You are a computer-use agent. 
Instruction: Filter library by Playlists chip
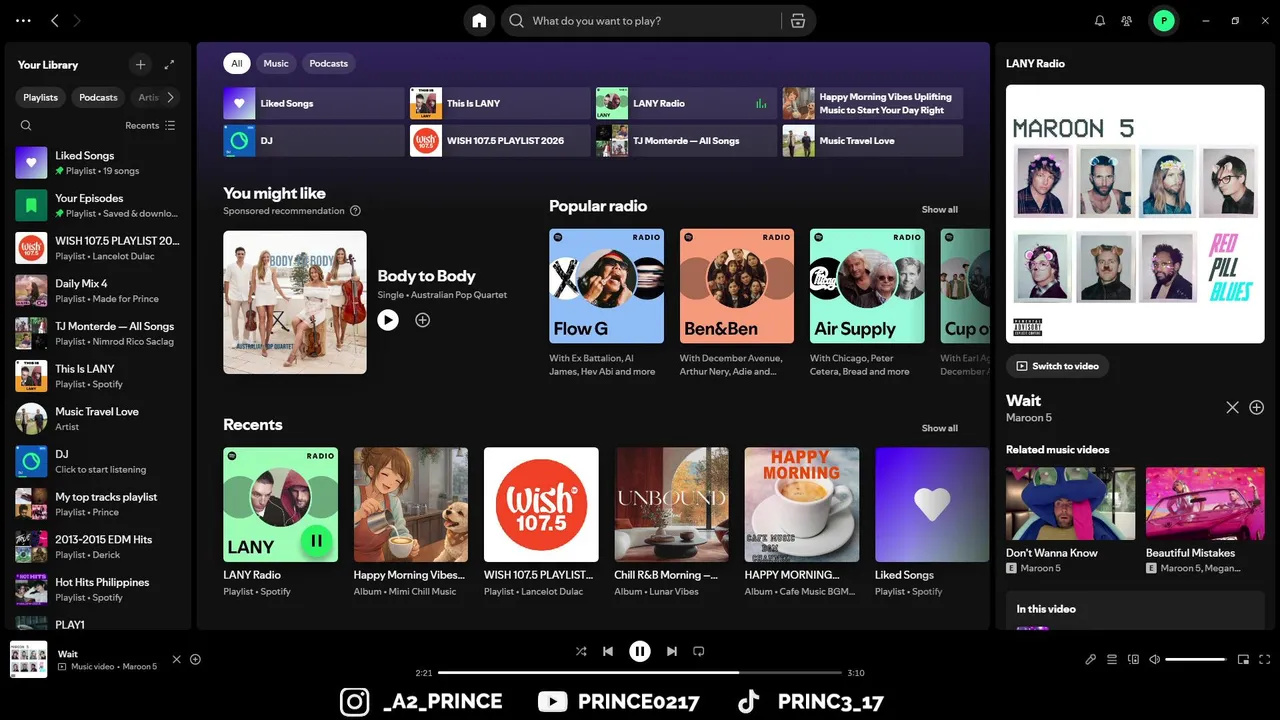pyautogui.click(x=40, y=97)
